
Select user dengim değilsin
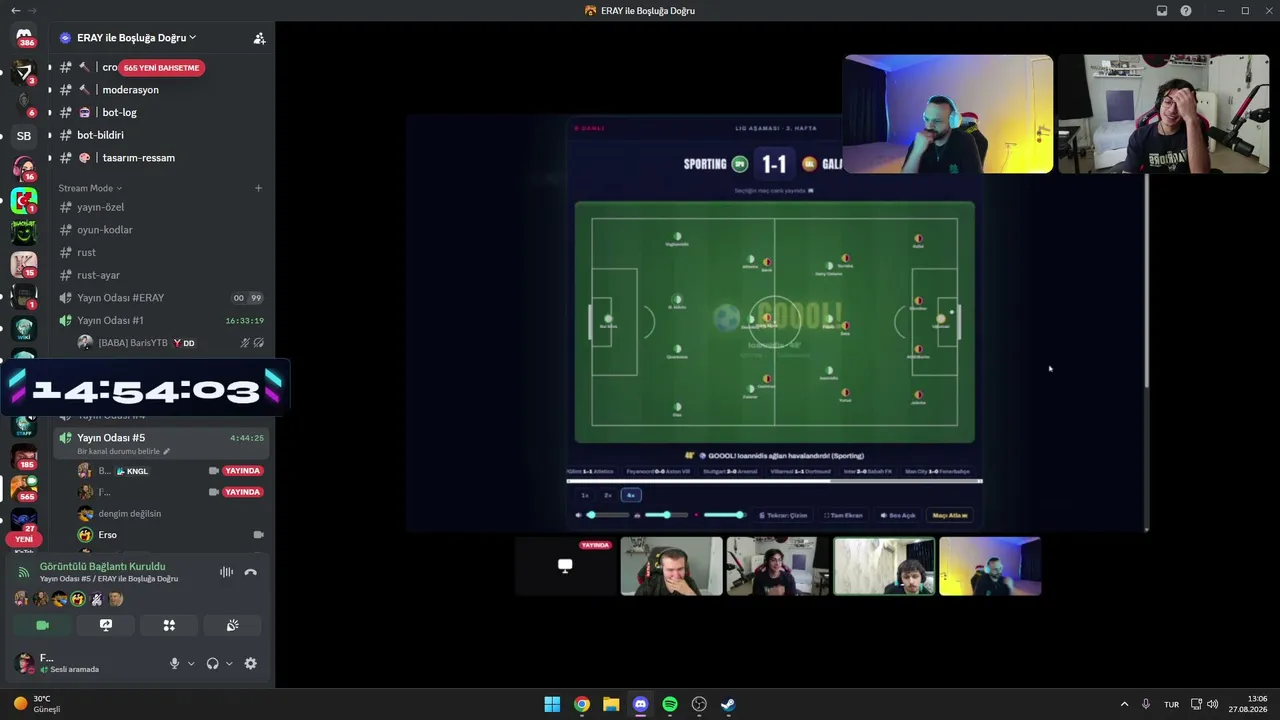point(170,514)
